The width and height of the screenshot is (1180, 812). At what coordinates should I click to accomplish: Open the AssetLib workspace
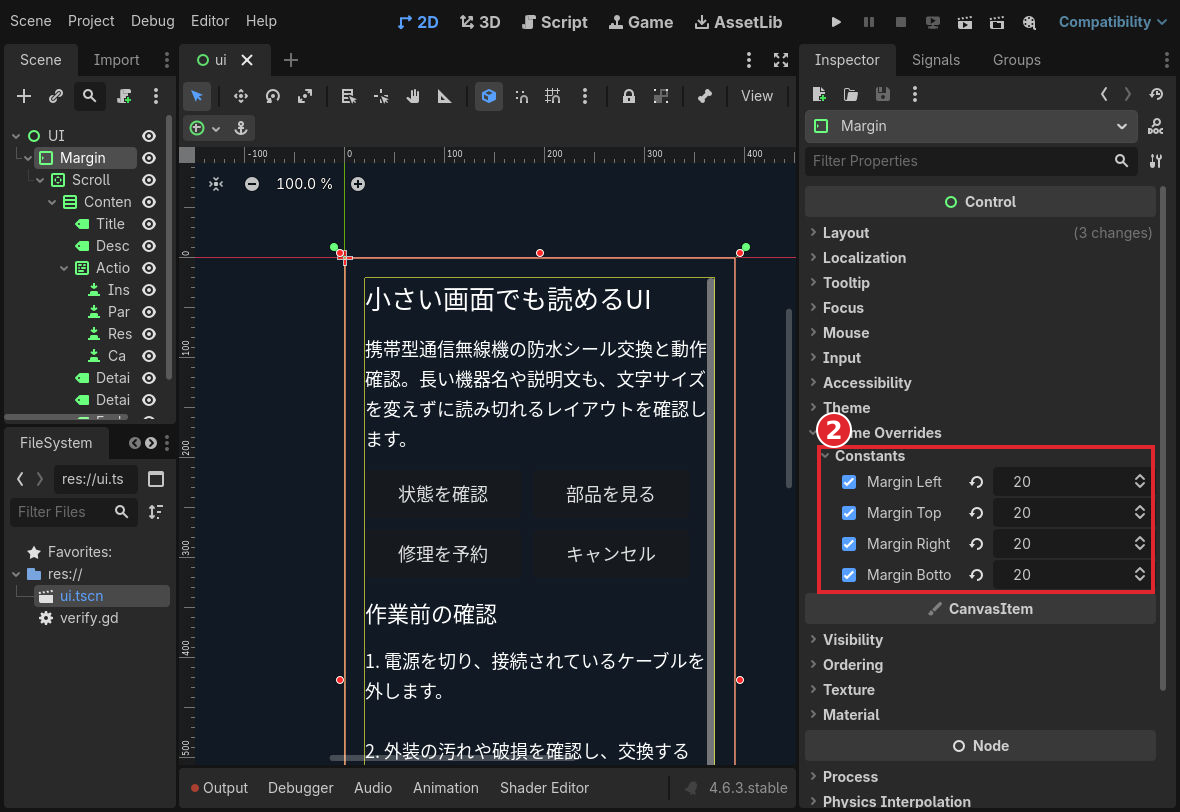pyautogui.click(x=738, y=22)
